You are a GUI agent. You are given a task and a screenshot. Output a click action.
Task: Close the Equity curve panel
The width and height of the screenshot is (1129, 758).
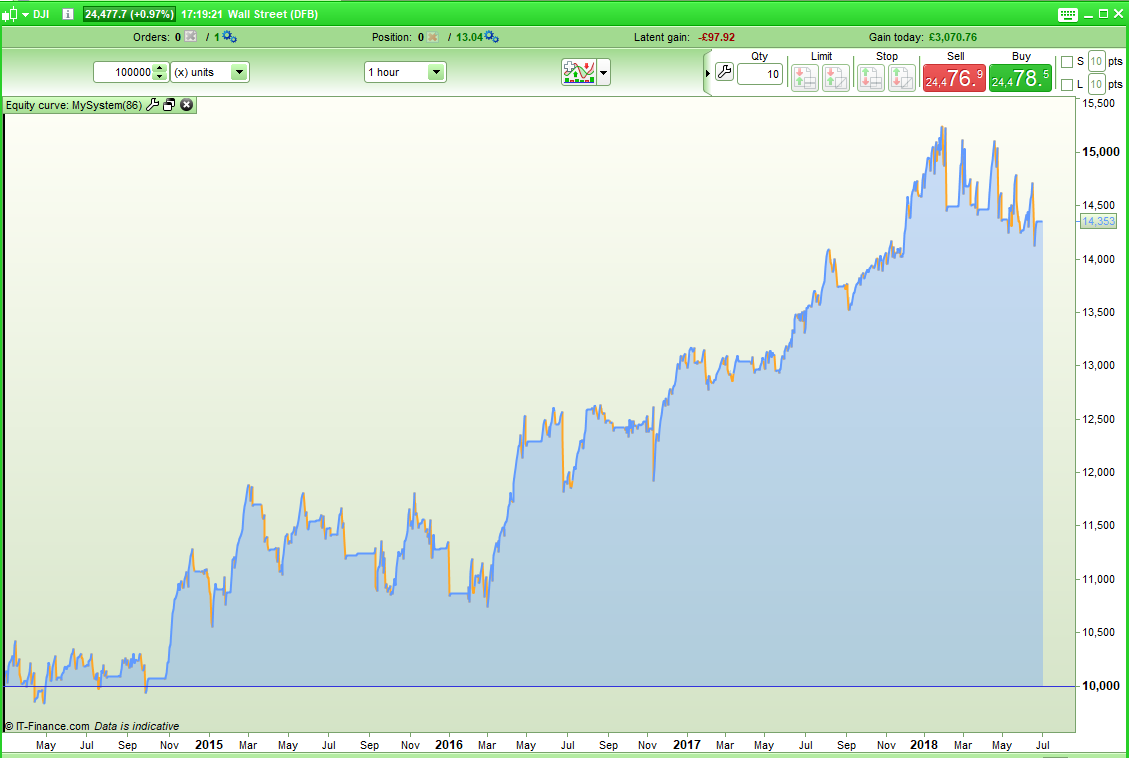pyautogui.click(x=186, y=105)
